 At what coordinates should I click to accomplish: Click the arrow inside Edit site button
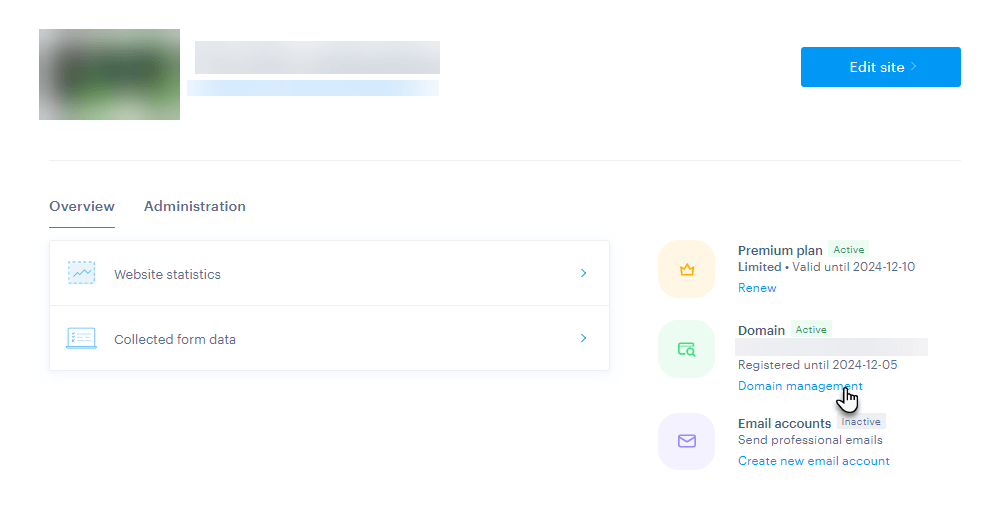(x=914, y=67)
